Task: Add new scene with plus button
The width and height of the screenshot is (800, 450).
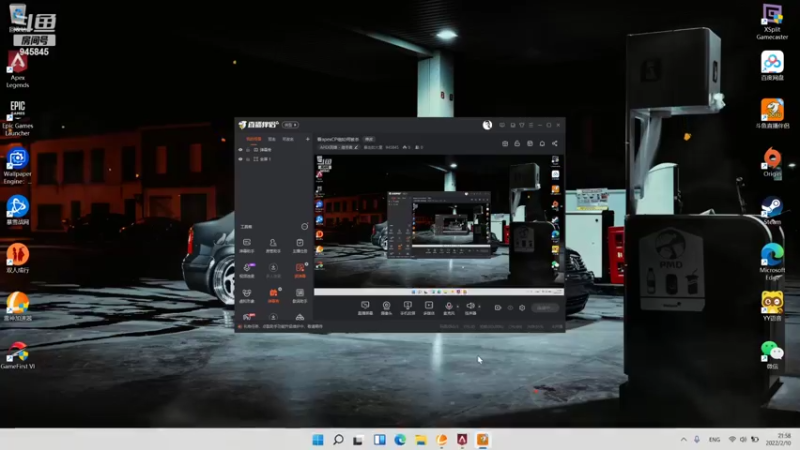Action: click(308, 139)
